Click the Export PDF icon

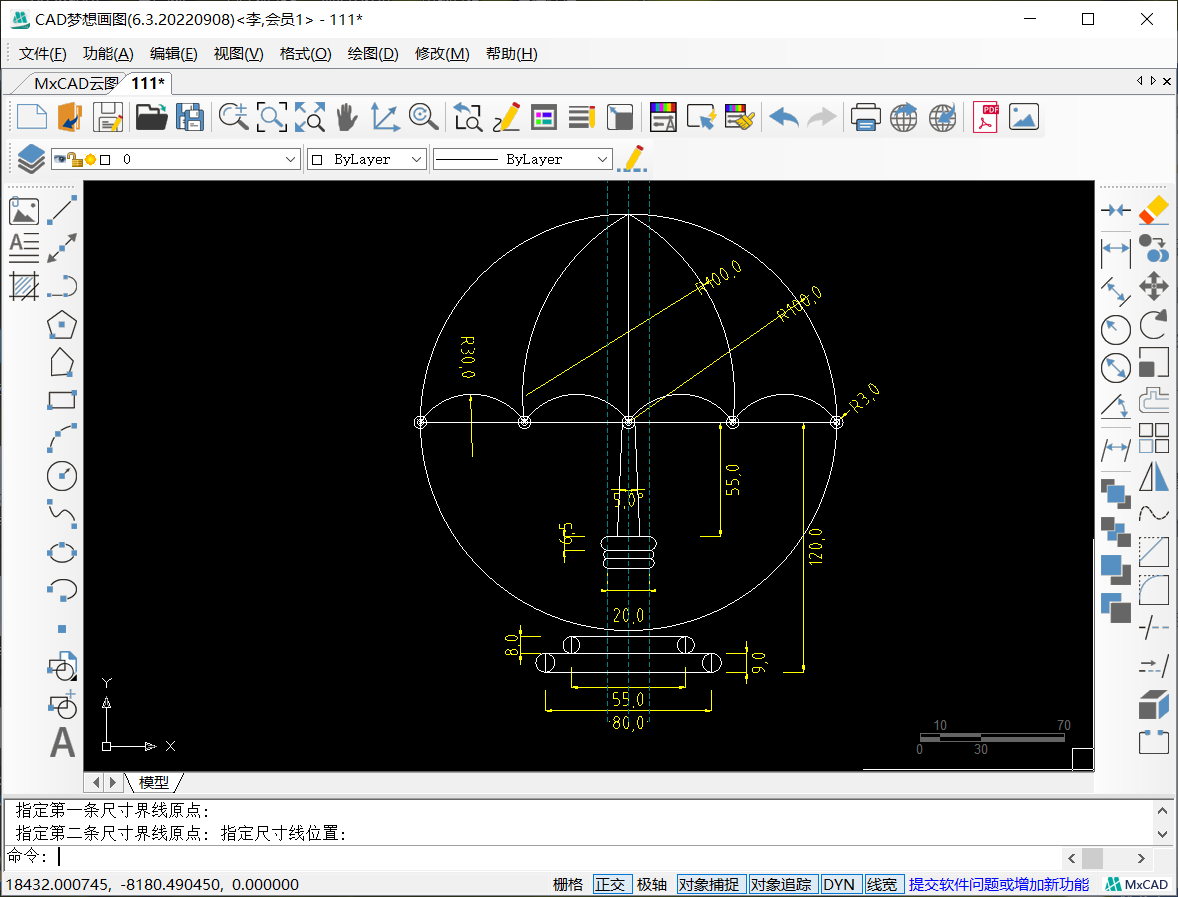click(985, 118)
